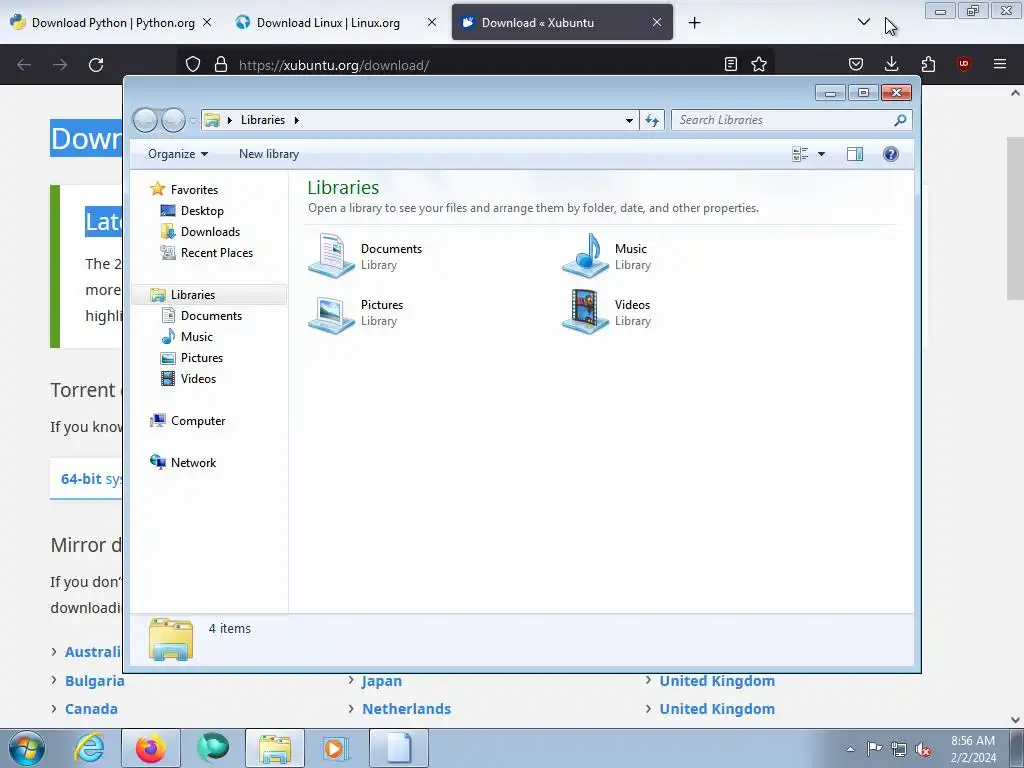Click the tracking protection shield icon
The height and width of the screenshot is (768, 1024).
coord(193,65)
